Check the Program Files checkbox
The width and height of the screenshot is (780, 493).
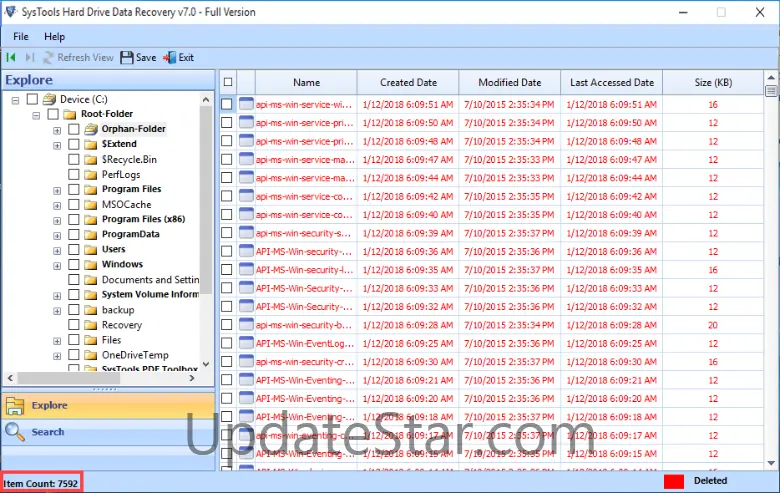74,189
